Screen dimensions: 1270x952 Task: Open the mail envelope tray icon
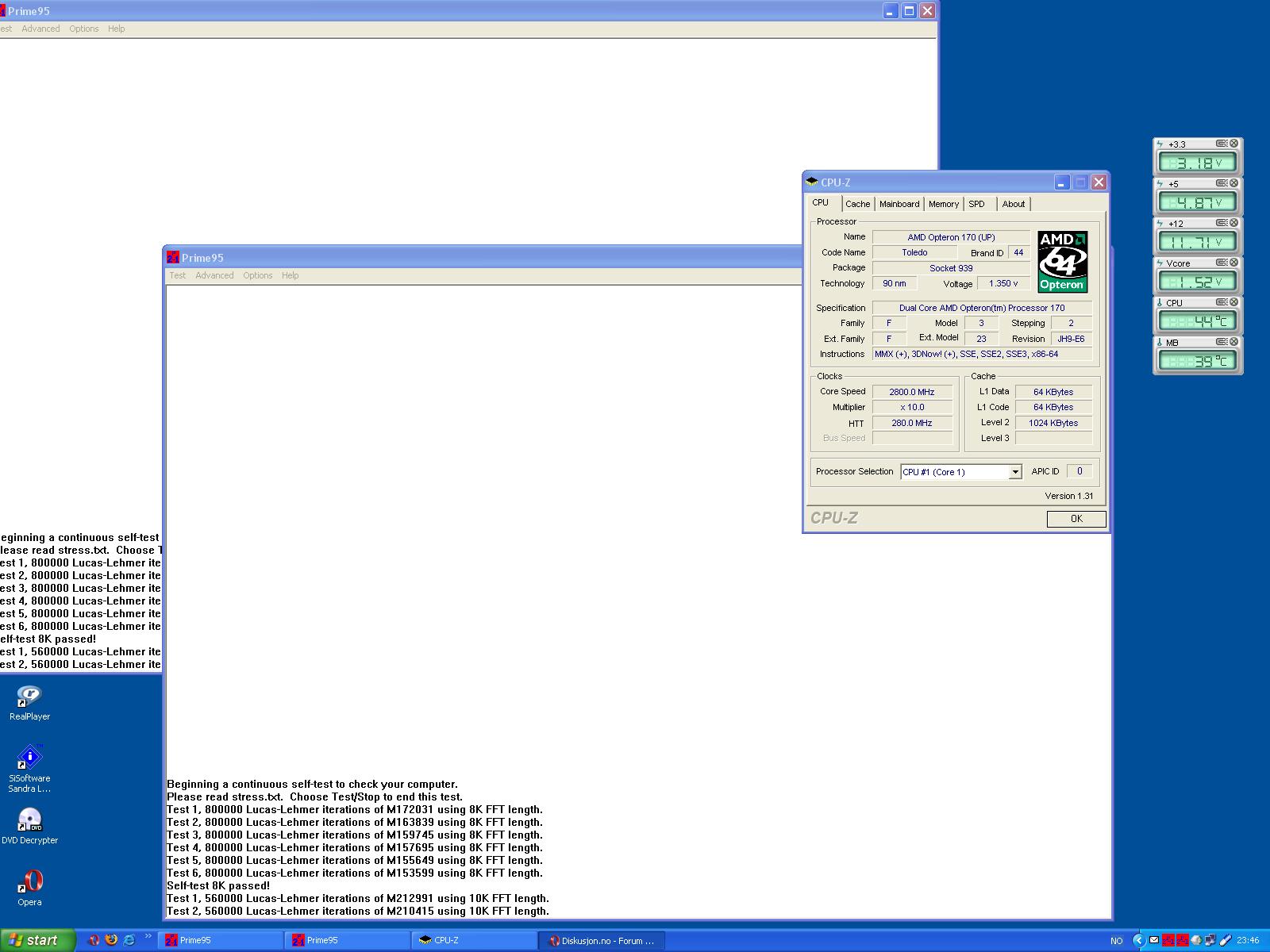(x=1156, y=941)
